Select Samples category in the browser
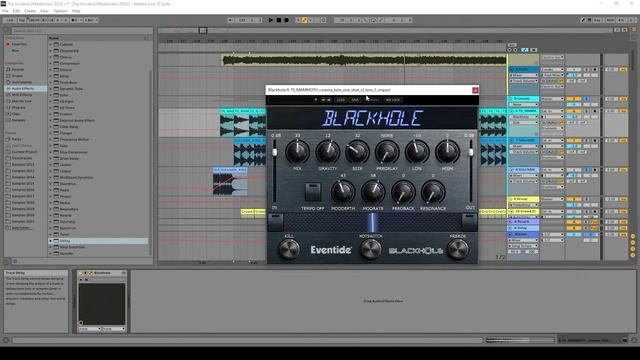640x360 pixels. 18,120
